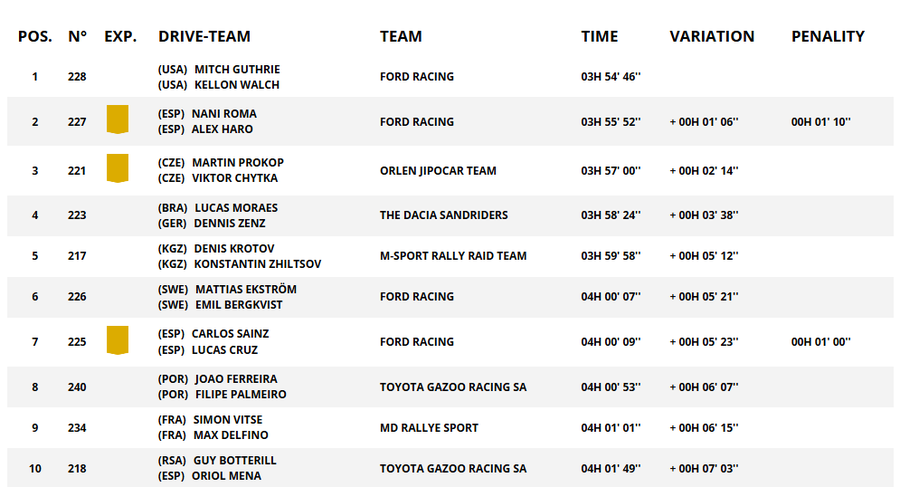The height and width of the screenshot is (487, 900).
Task: Click driver Mattias Ekström's name
Action: pos(245,289)
